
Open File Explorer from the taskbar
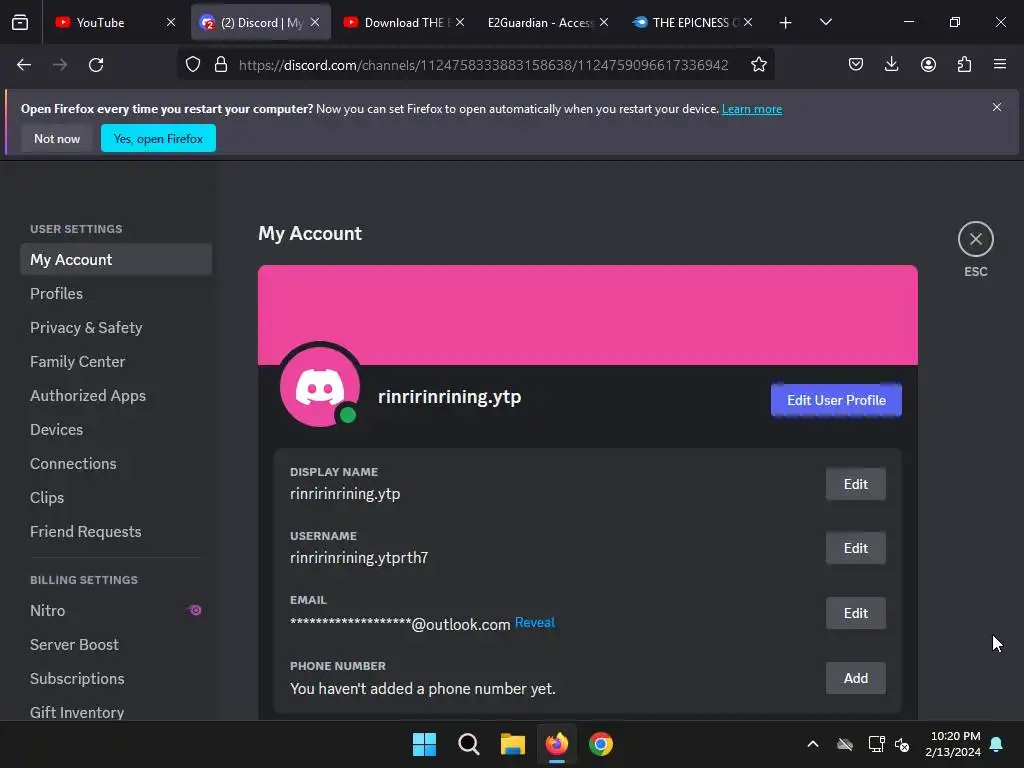click(513, 744)
